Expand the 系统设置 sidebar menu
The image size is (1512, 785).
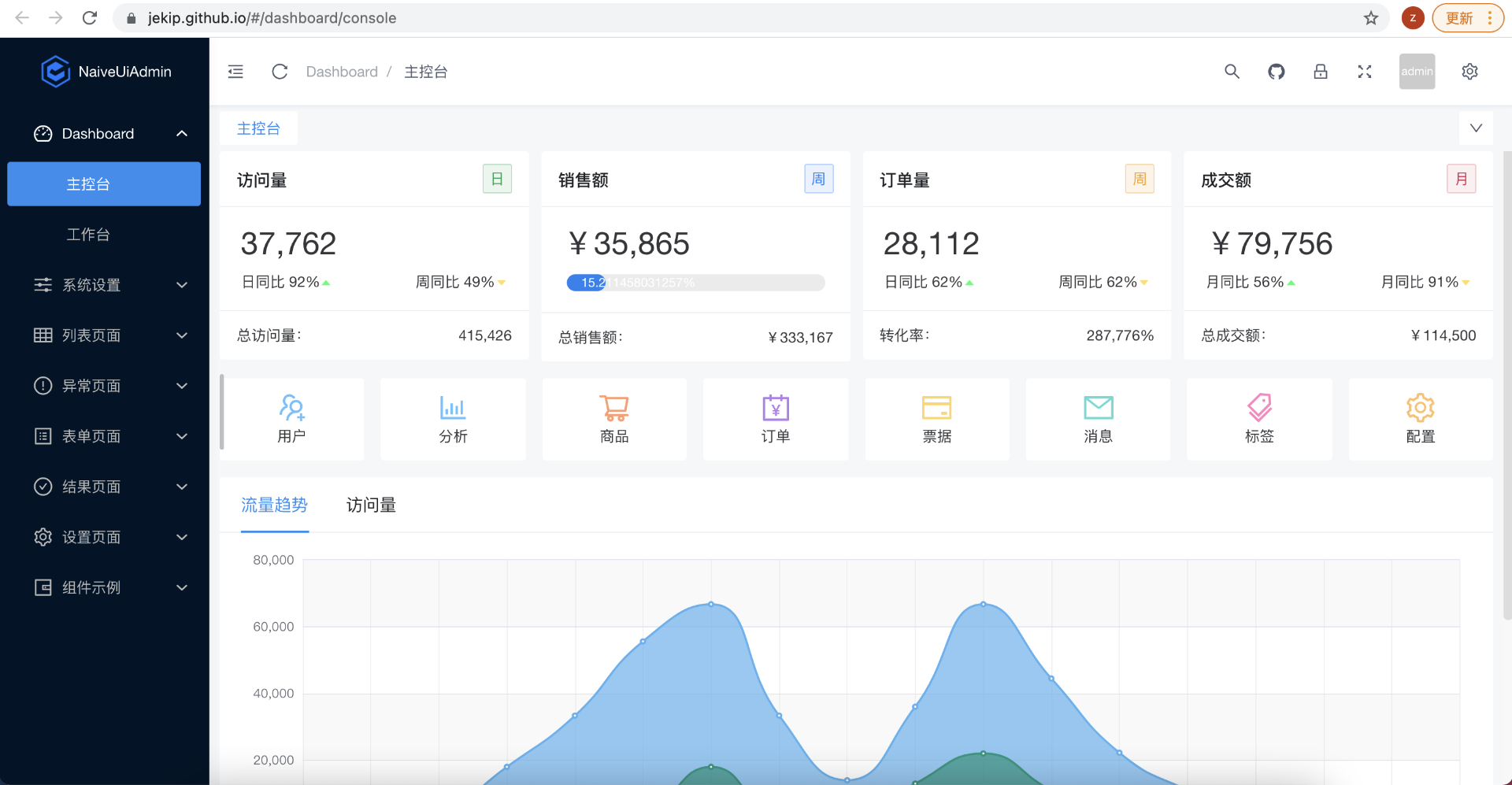pos(104,285)
